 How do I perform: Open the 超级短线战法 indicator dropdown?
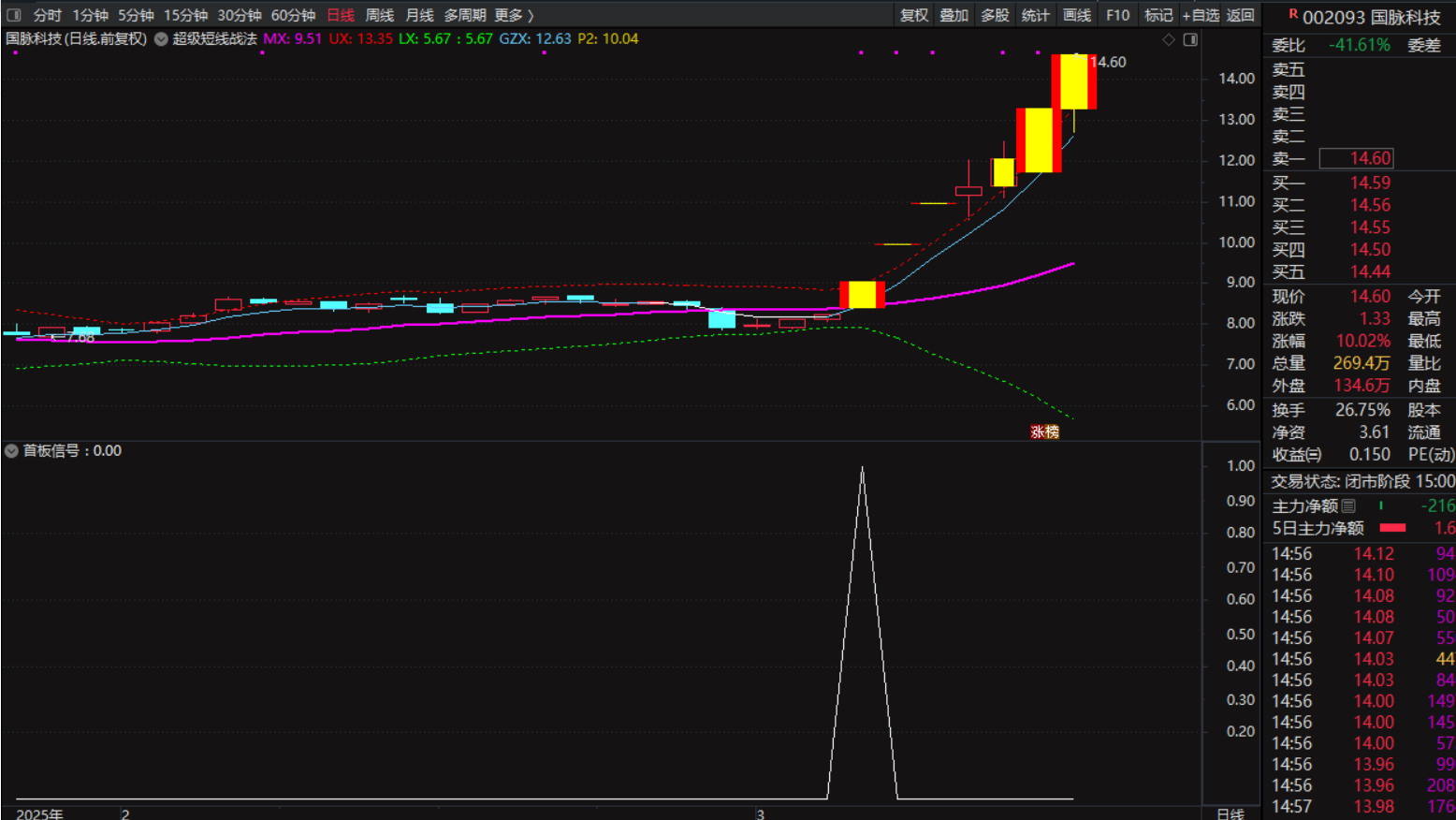tap(161, 39)
